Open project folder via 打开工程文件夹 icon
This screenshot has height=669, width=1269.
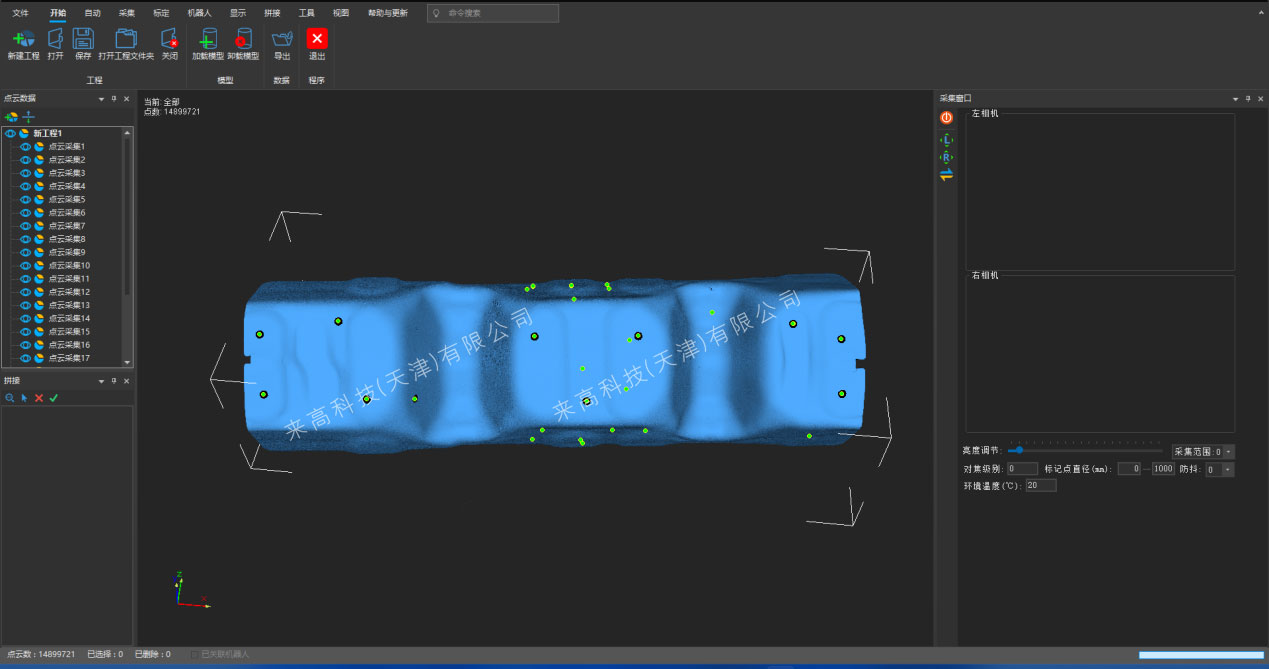[126, 39]
